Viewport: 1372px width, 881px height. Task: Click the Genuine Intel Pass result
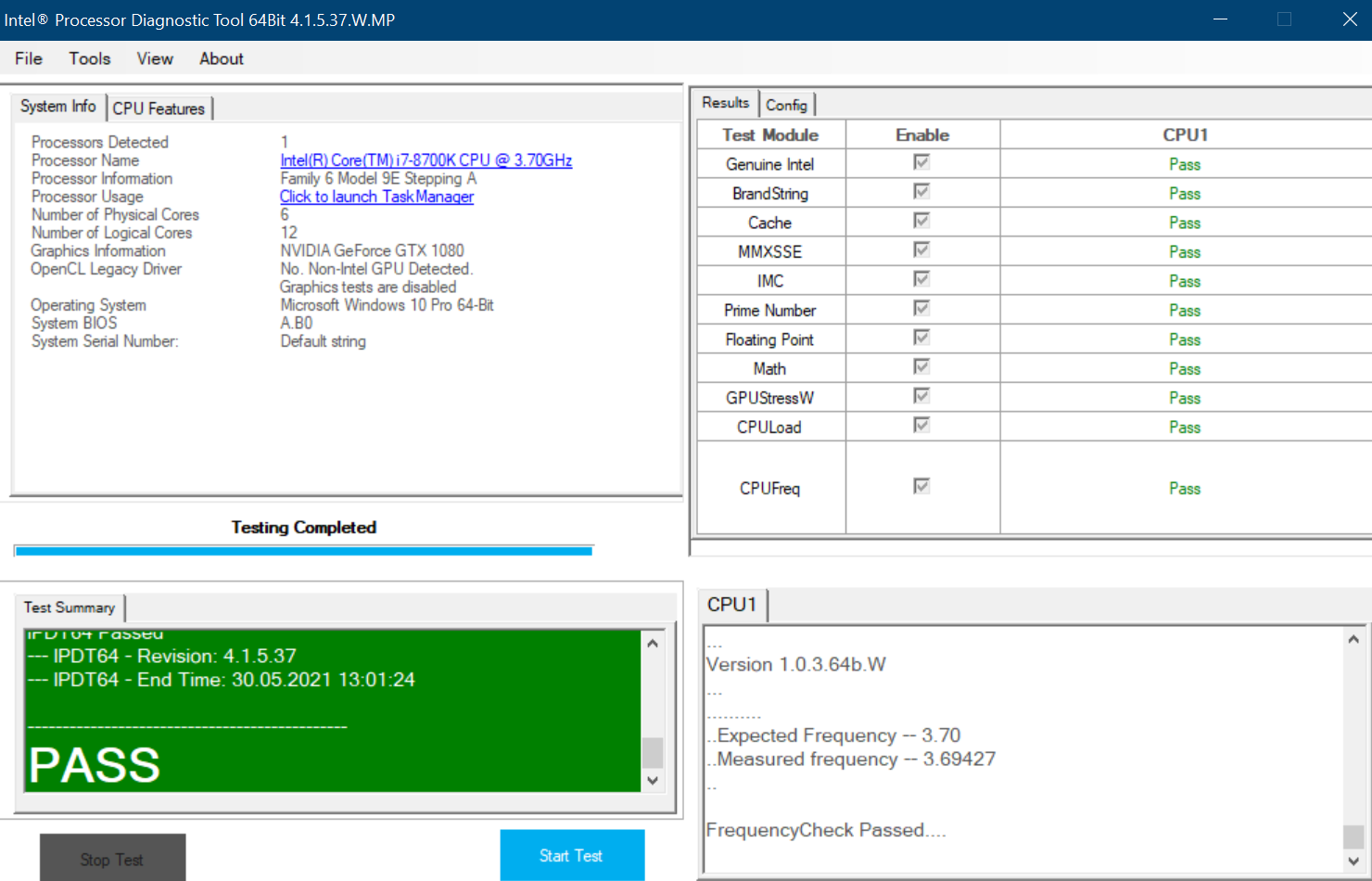pyautogui.click(x=1185, y=164)
